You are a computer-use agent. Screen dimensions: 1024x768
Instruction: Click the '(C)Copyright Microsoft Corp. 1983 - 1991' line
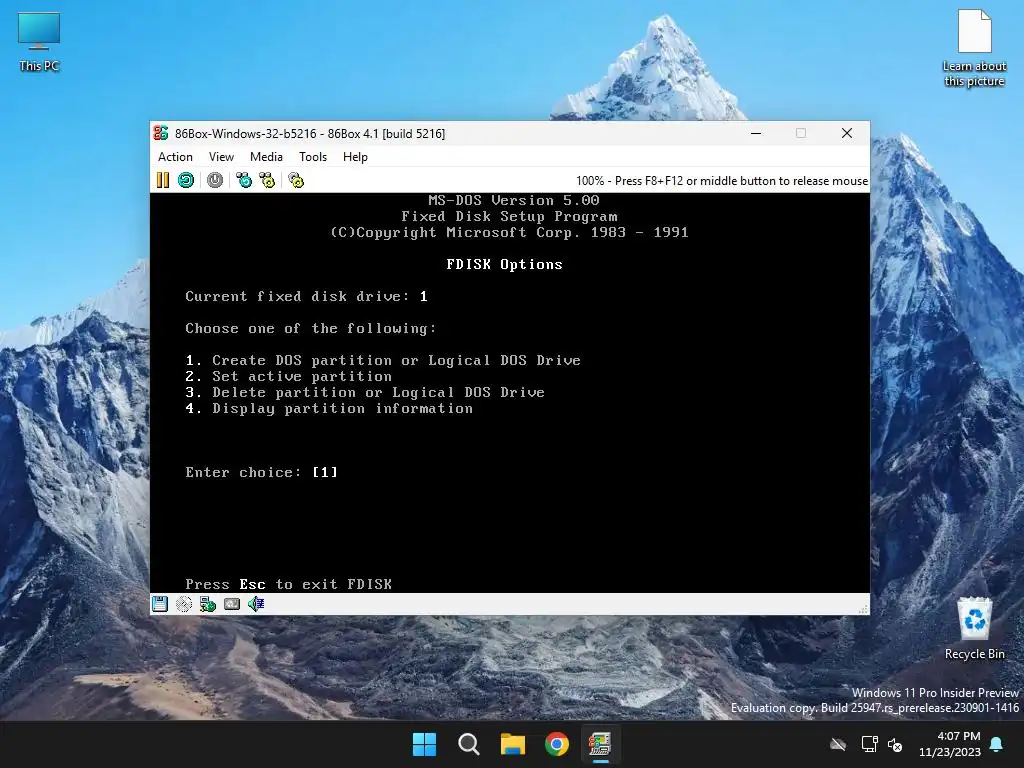(x=509, y=232)
